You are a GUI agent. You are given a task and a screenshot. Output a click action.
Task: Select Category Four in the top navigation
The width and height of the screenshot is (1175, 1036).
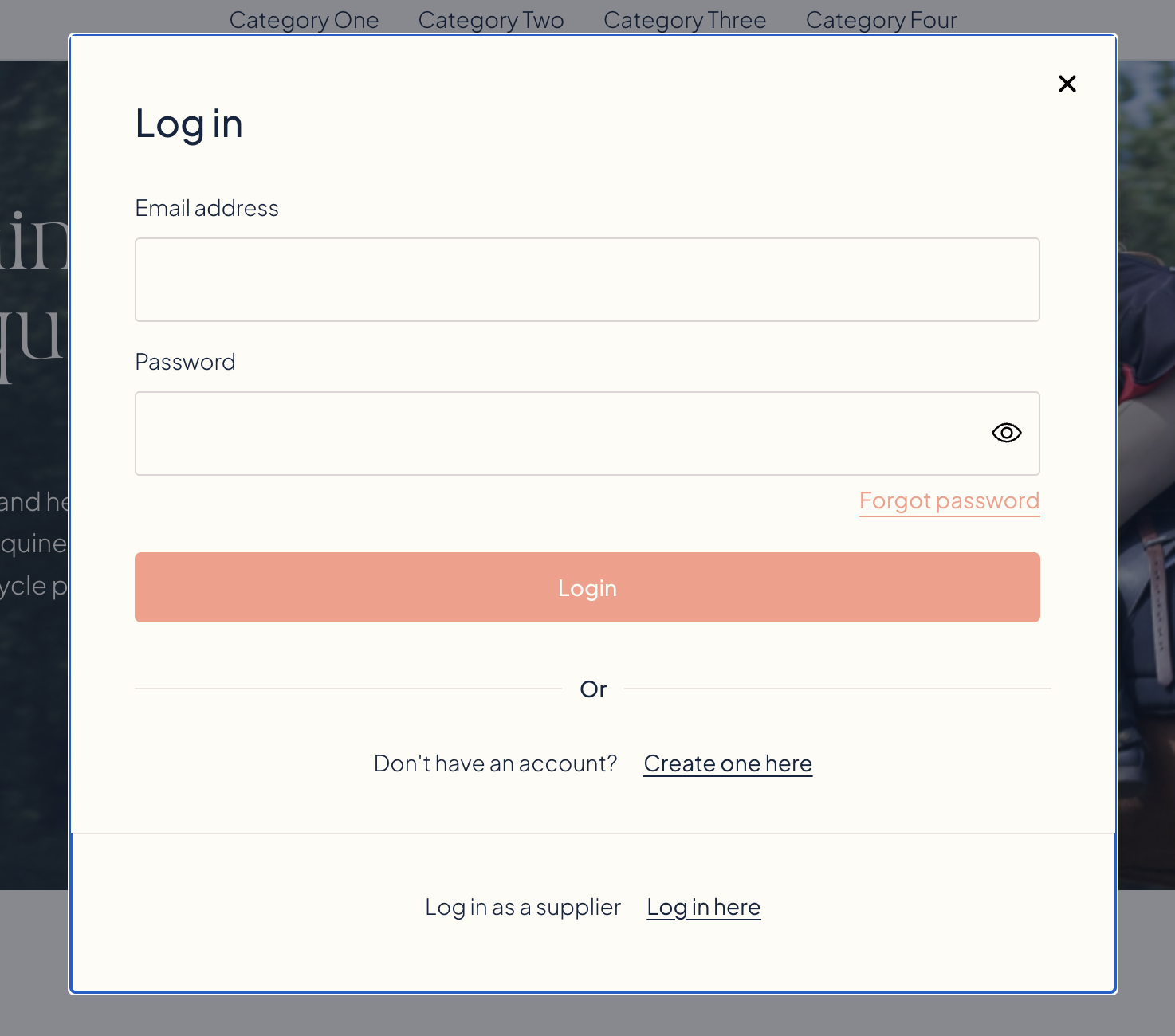881,20
